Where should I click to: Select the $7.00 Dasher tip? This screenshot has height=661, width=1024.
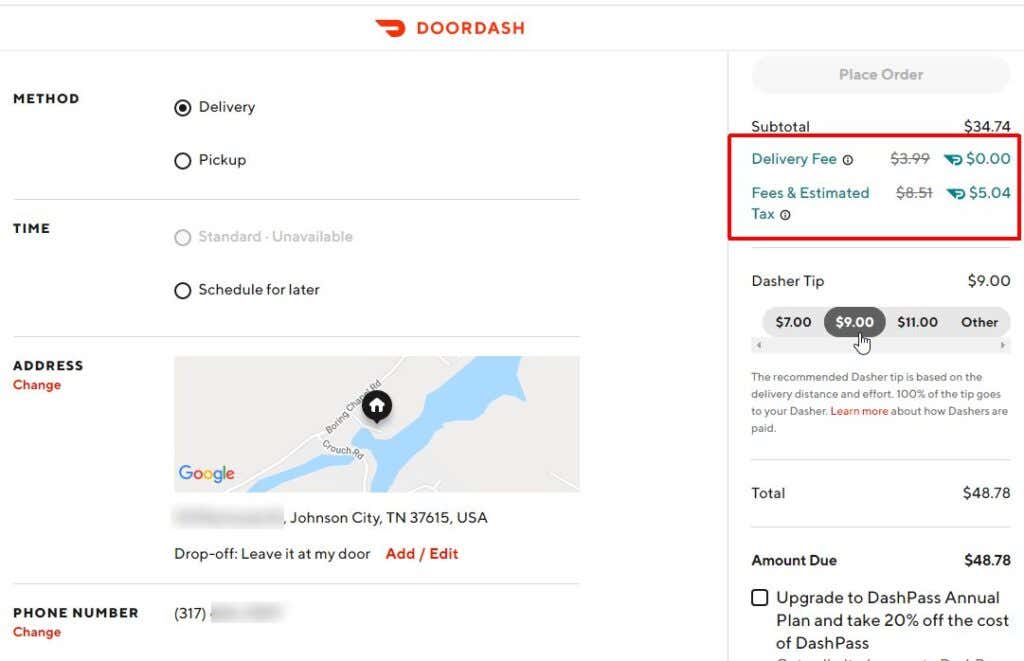[791, 322]
